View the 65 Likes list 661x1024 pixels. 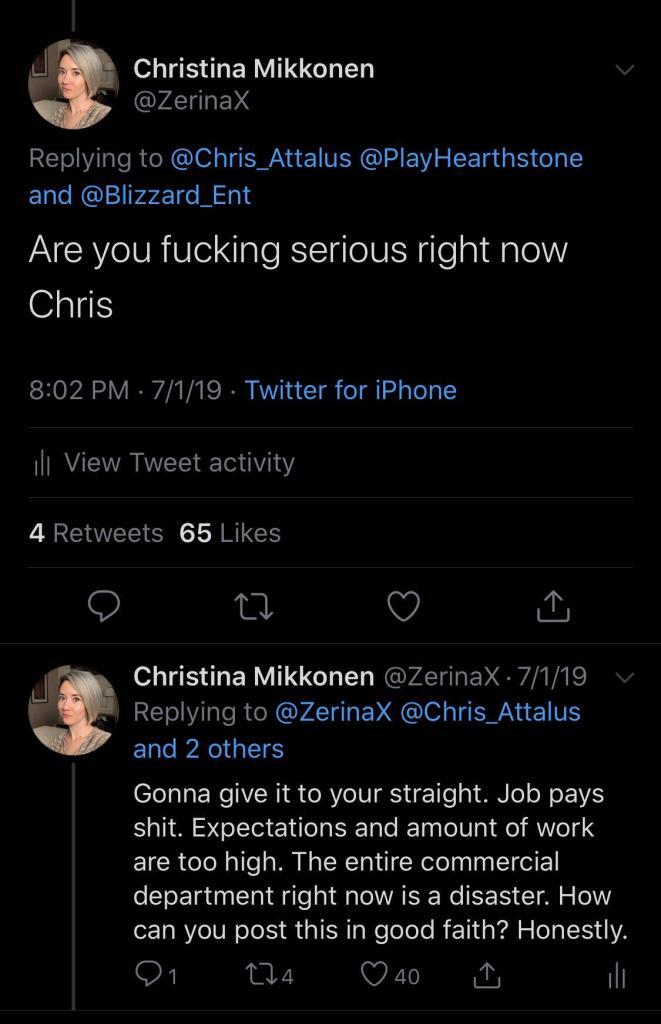pyautogui.click(x=230, y=533)
